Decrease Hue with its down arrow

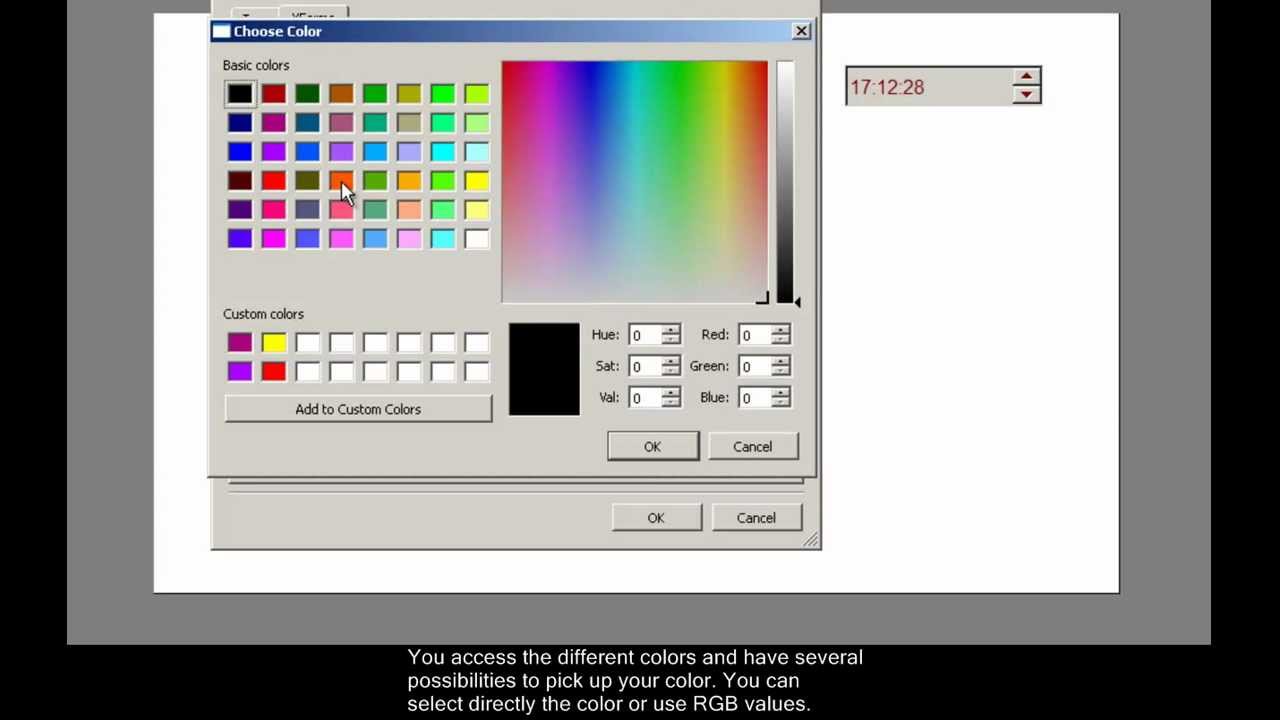tap(671, 340)
